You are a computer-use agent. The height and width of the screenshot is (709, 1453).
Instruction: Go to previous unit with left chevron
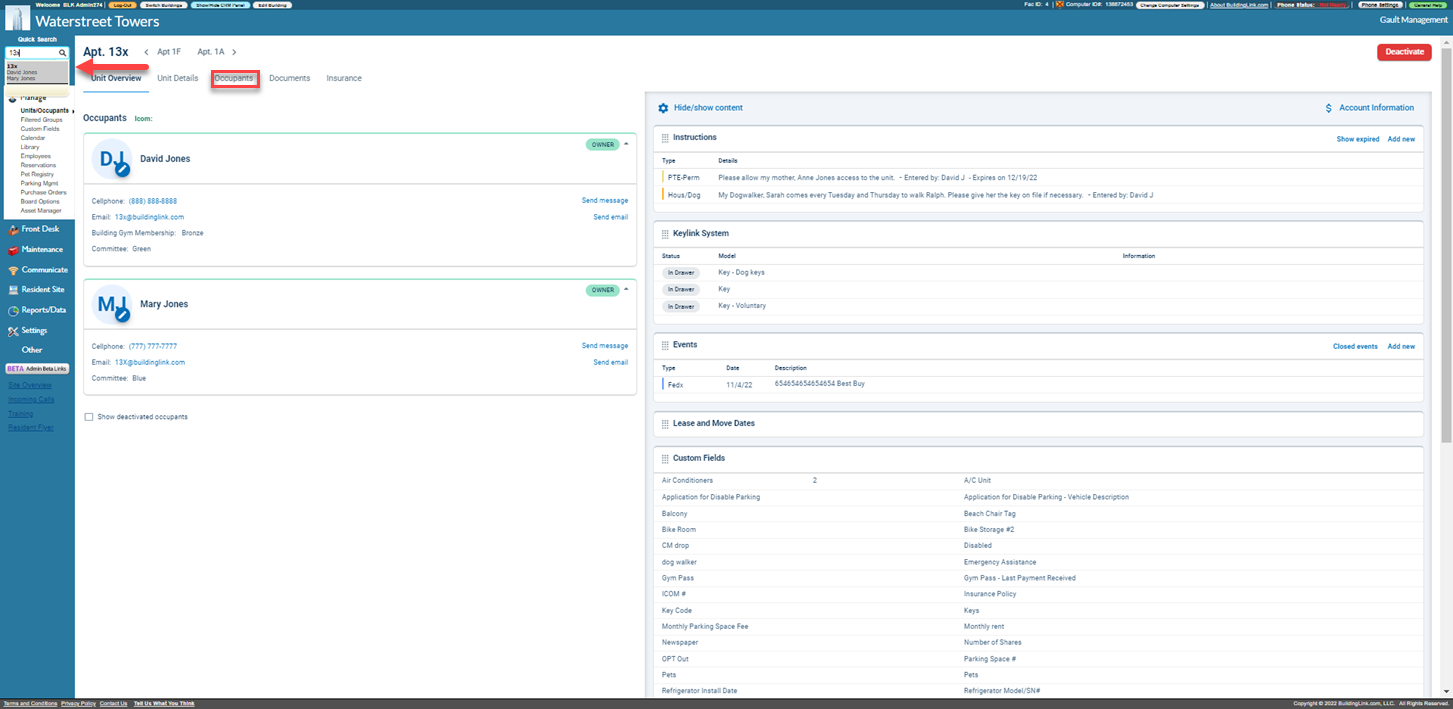[x=146, y=52]
